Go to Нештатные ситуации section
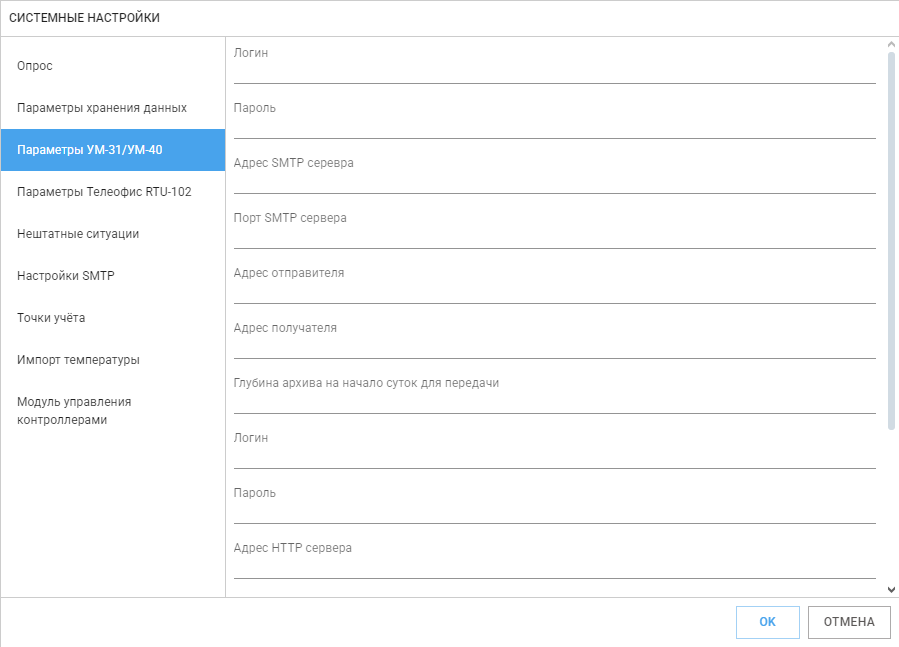 point(113,233)
